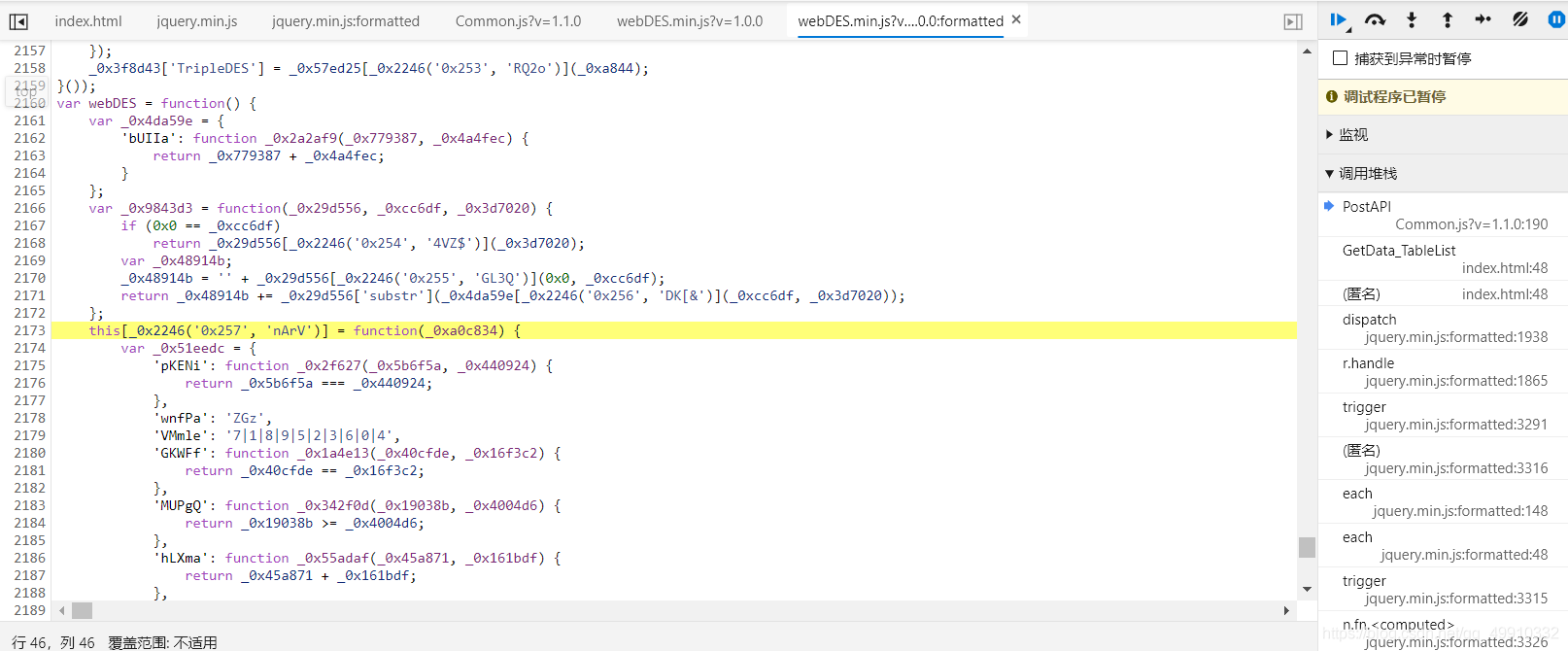Screen dimensions: 1568x651
Task: Collapse the Call Stack (调用堆栈) section
Action: (x=1361, y=173)
